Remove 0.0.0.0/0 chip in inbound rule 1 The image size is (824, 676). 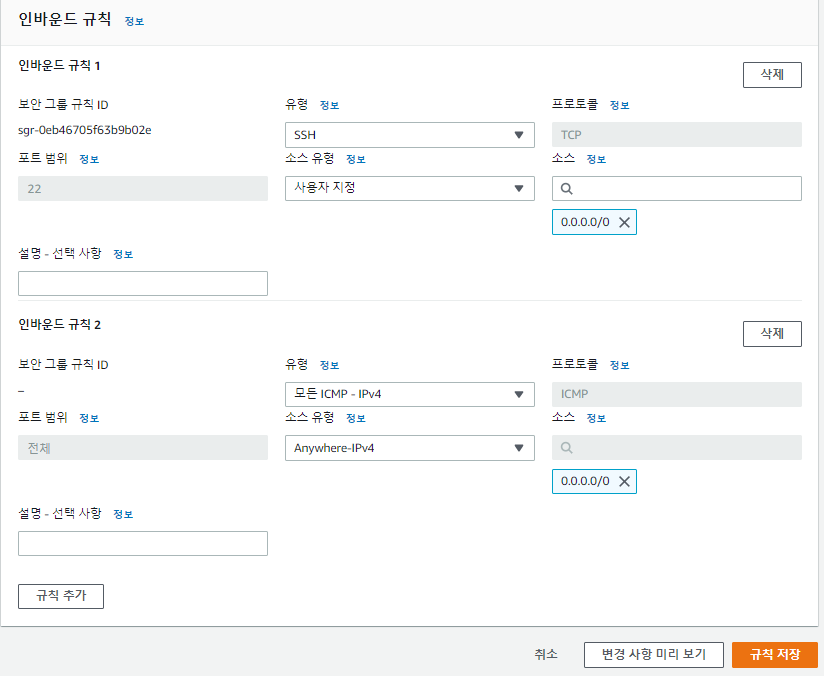pos(624,222)
